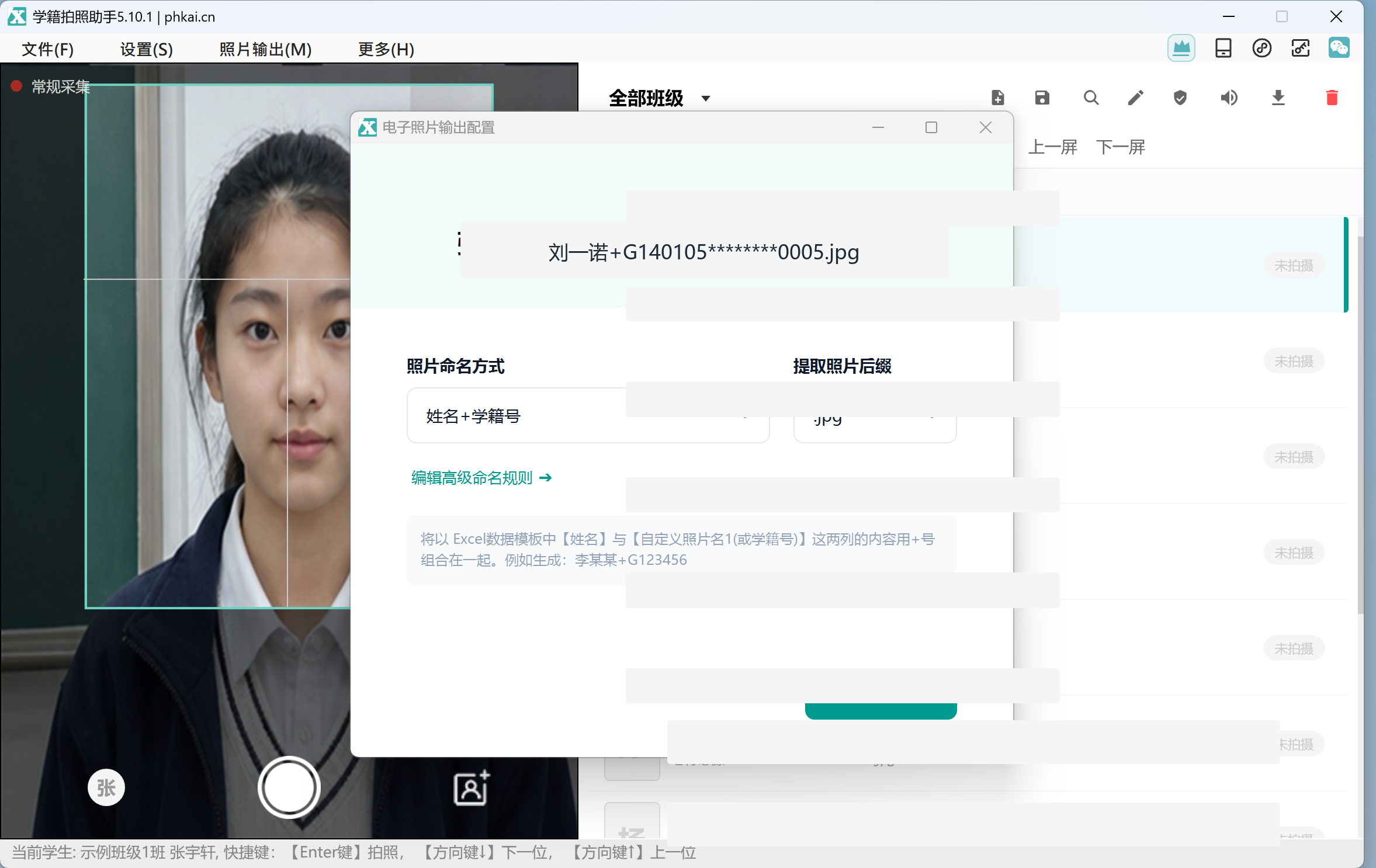Close the 电子照片输出配置 dialog
Viewport: 1376px width, 868px height.
coord(986,127)
